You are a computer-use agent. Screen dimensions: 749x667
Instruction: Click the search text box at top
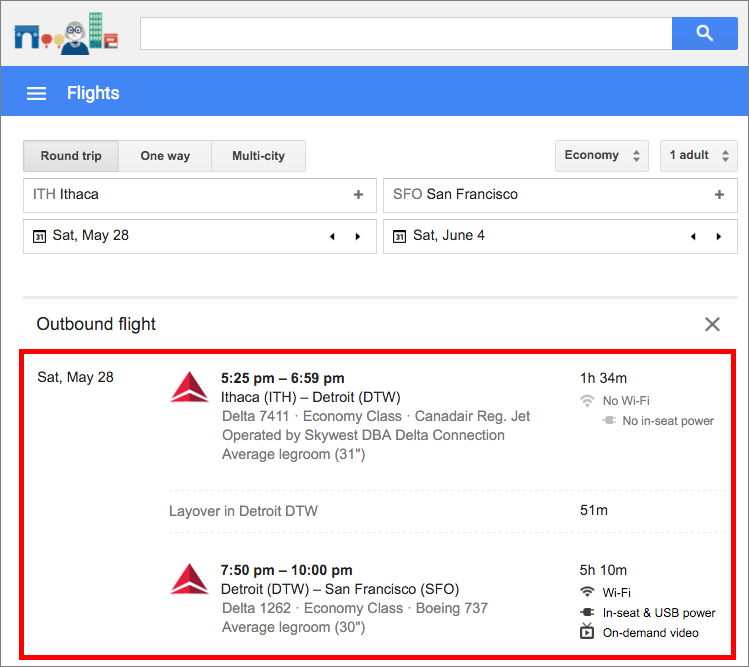click(x=406, y=33)
